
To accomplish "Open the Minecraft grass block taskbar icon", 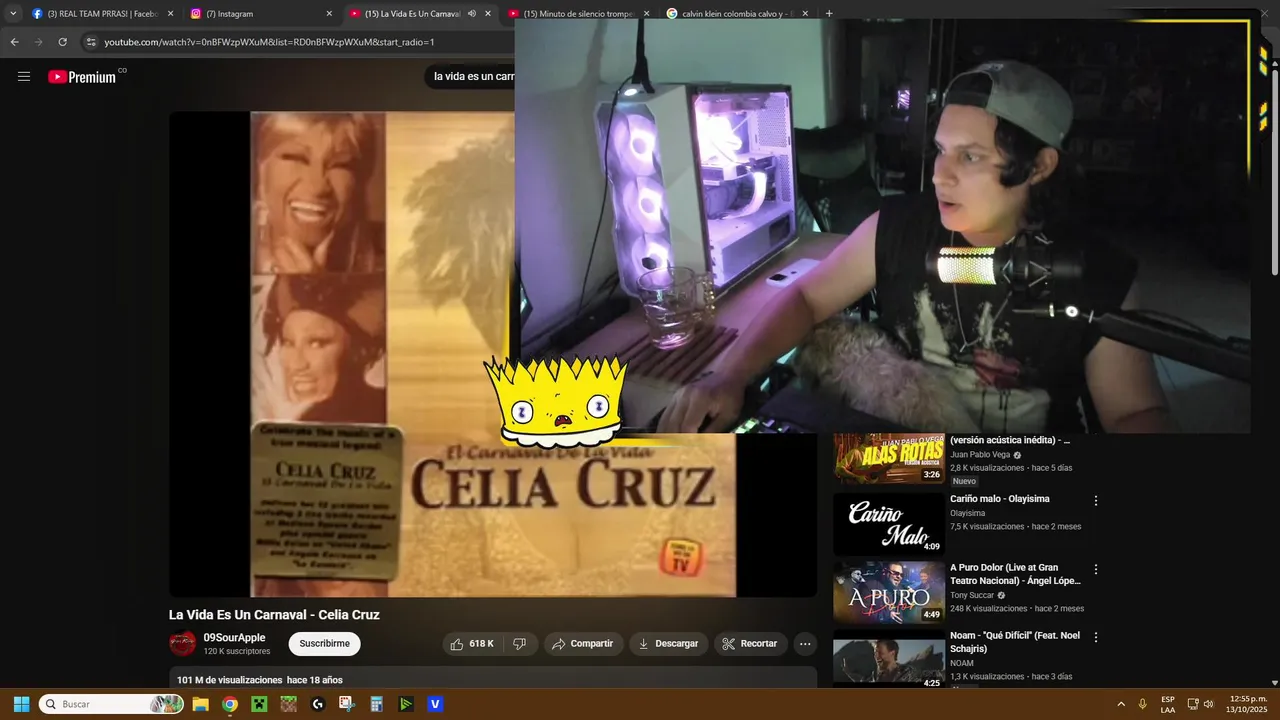I will click(x=288, y=704).
